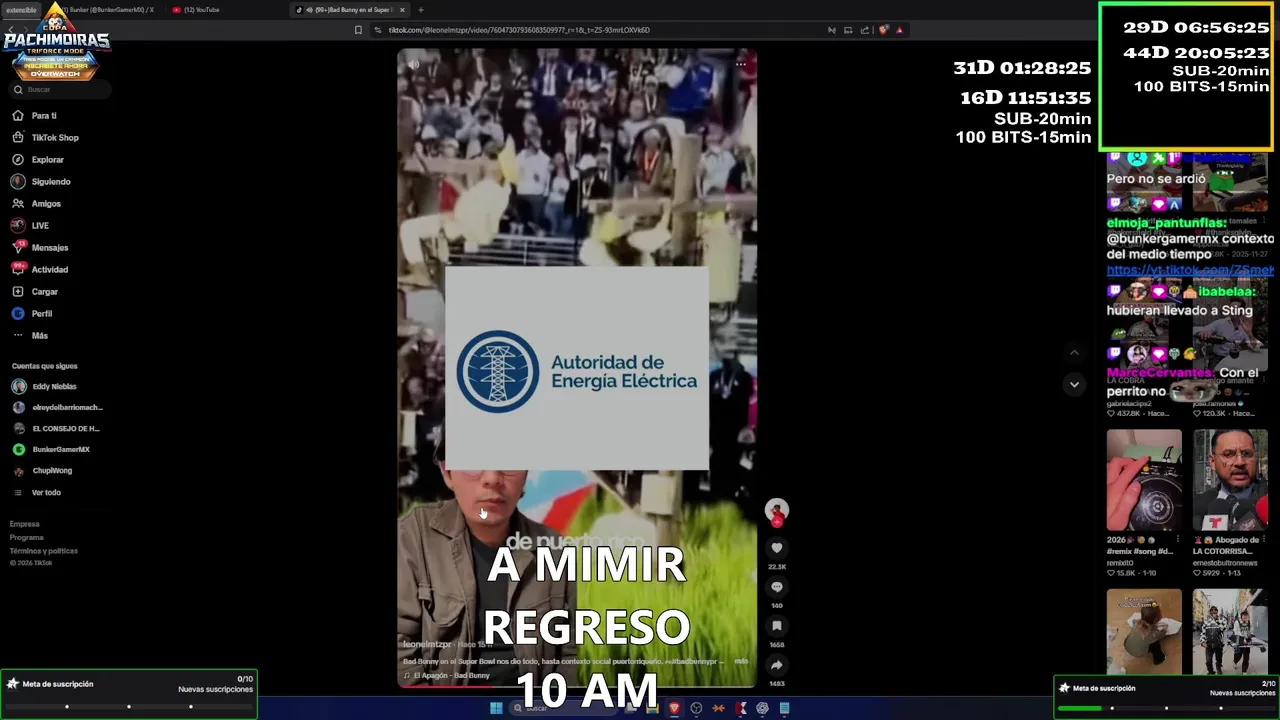This screenshot has width=1280, height=720.
Task: Open the remix #song vinyl video thumbnail
Action: point(1144,481)
